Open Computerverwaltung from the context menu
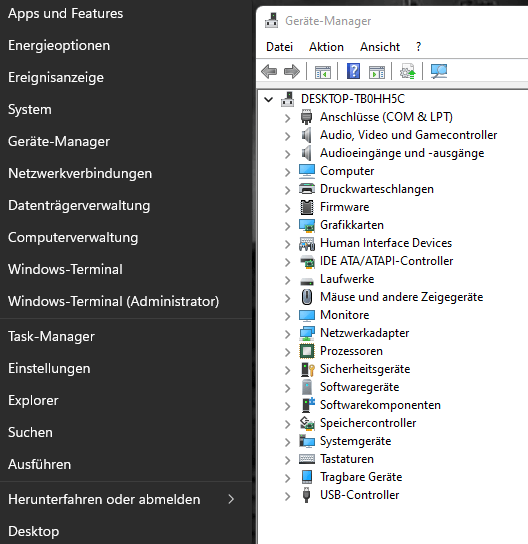Screen dimensions: 528x544 (126, 237)
